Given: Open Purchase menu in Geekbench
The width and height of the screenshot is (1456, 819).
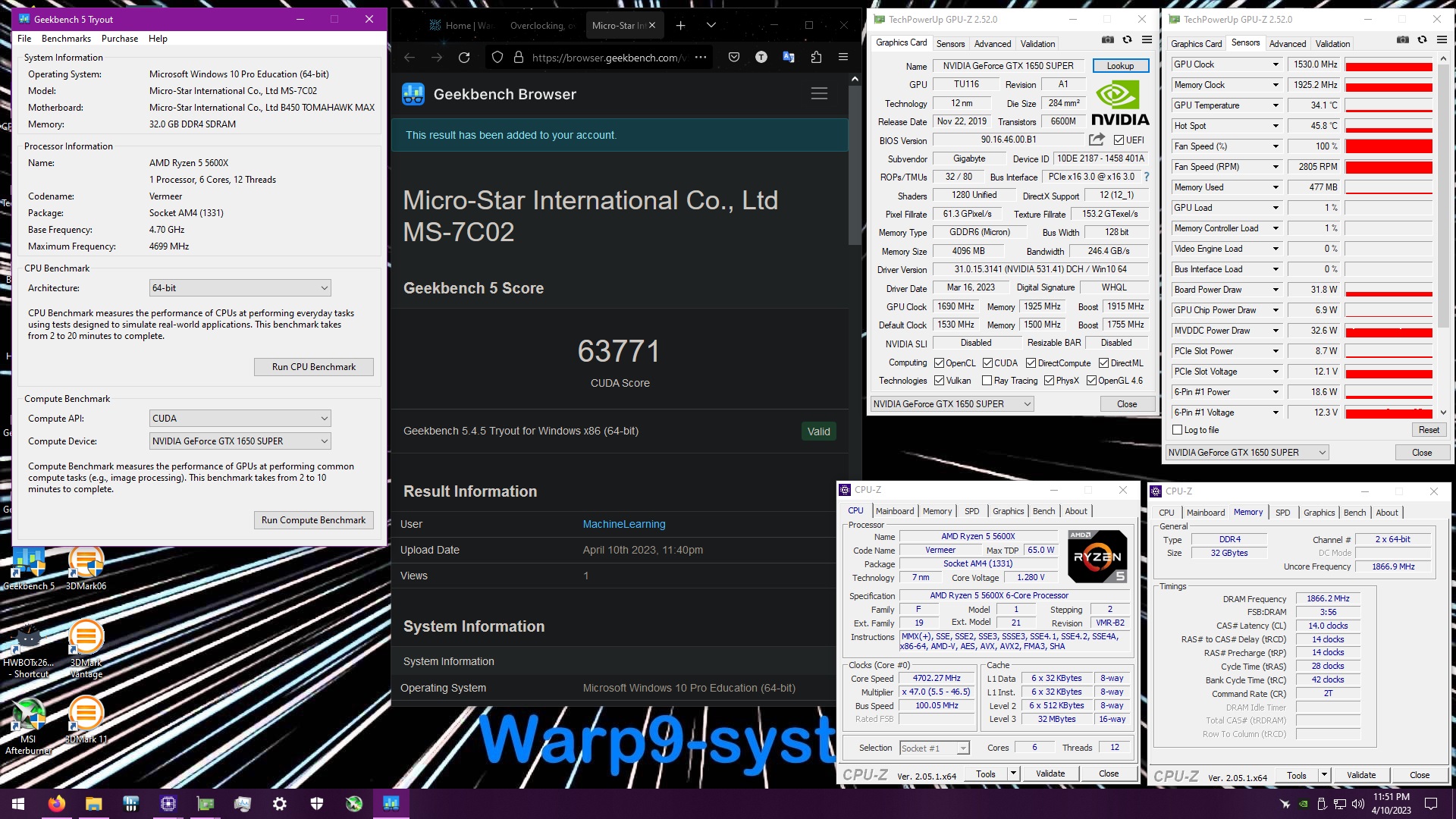Looking at the screenshot, I should click(120, 39).
